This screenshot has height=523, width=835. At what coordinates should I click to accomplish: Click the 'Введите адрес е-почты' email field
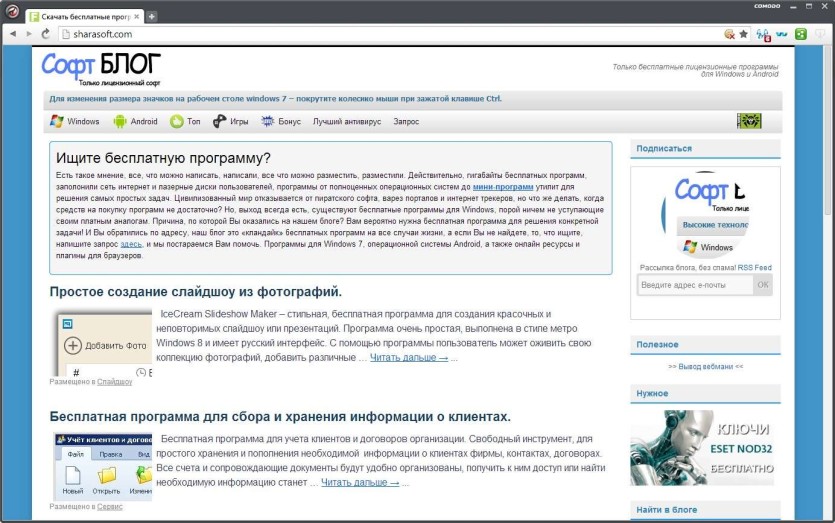pyautogui.click(x=695, y=285)
